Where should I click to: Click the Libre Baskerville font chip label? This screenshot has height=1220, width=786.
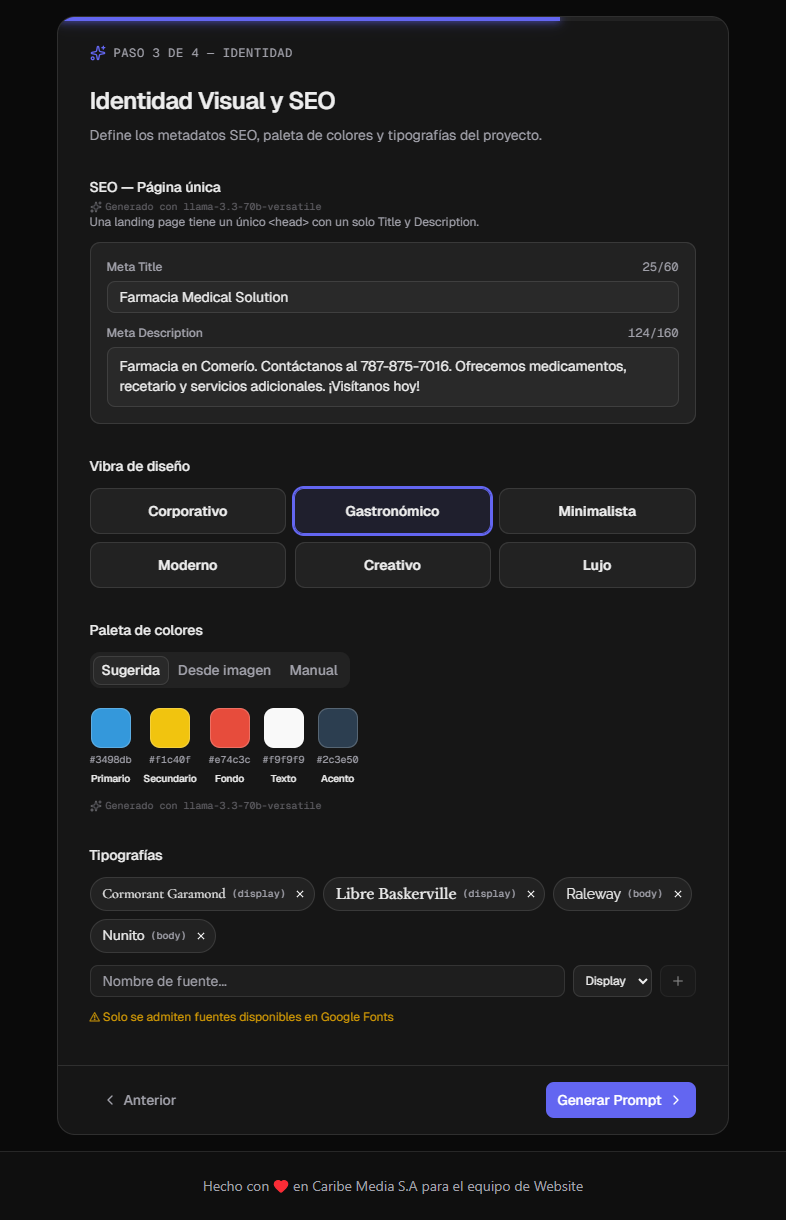pyautogui.click(x=396, y=894)
